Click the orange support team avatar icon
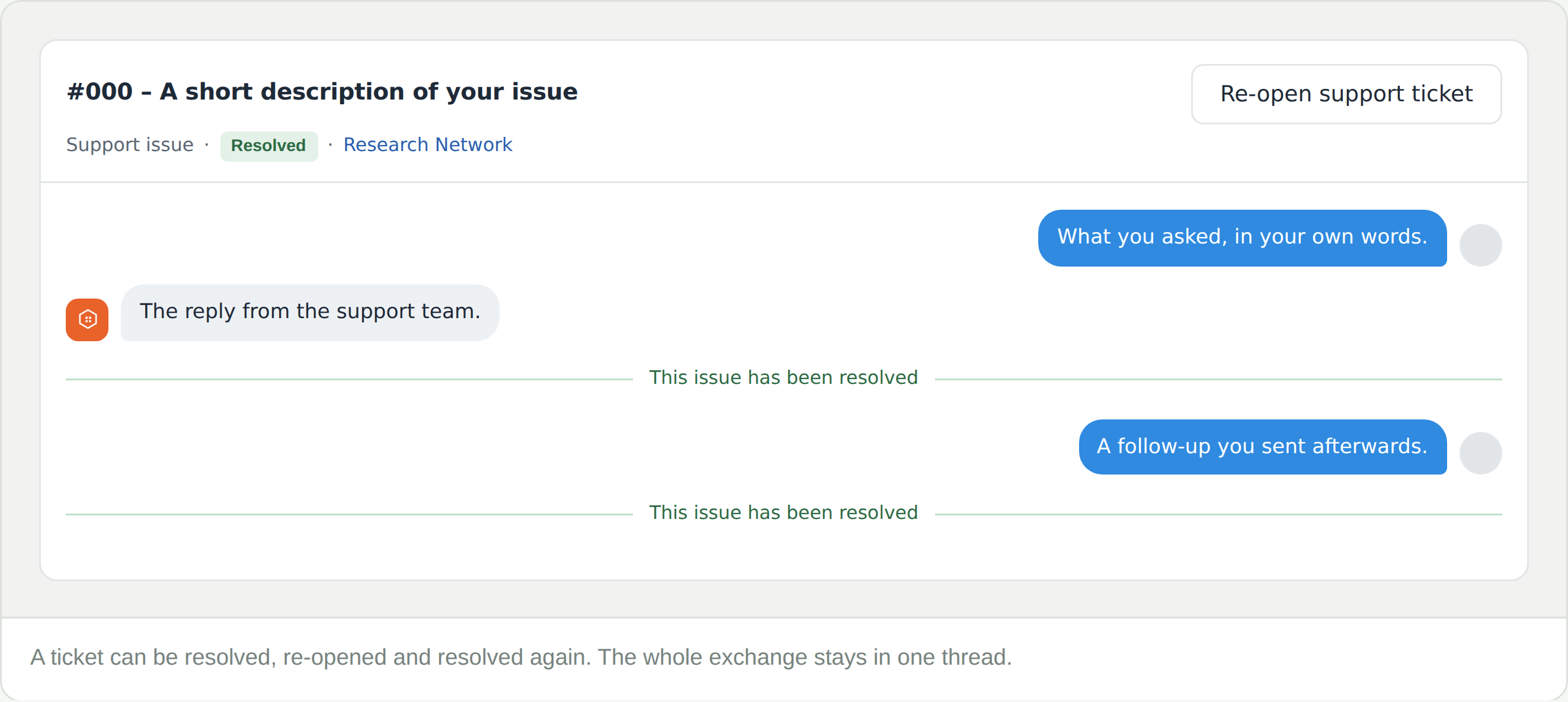The height and width of the screenshot is (702, 1568). (x=87, y=319)
